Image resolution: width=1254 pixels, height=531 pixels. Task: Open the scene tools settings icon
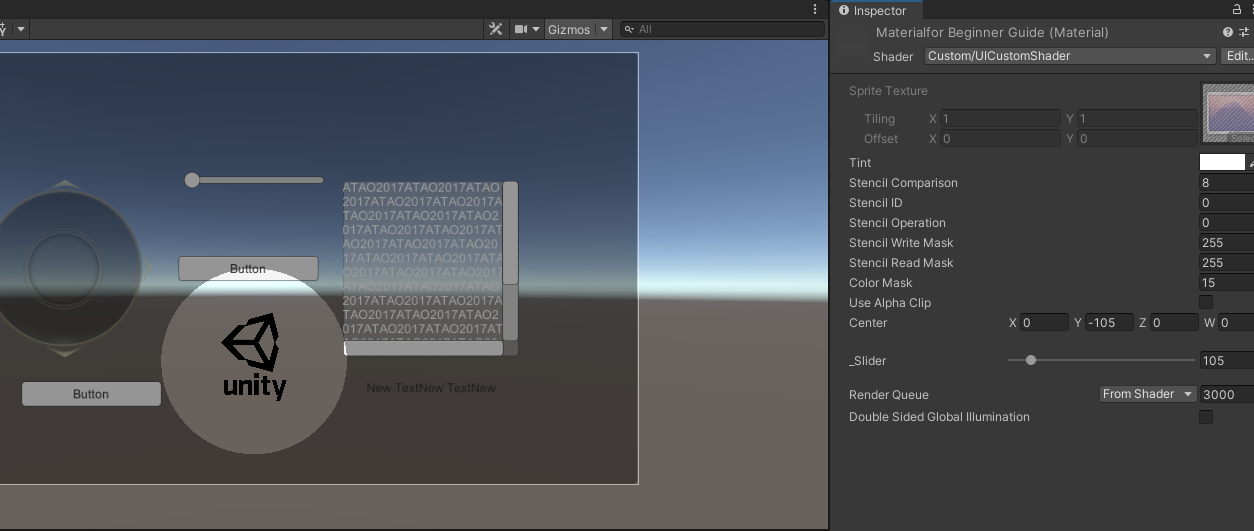tap(495, 29)
